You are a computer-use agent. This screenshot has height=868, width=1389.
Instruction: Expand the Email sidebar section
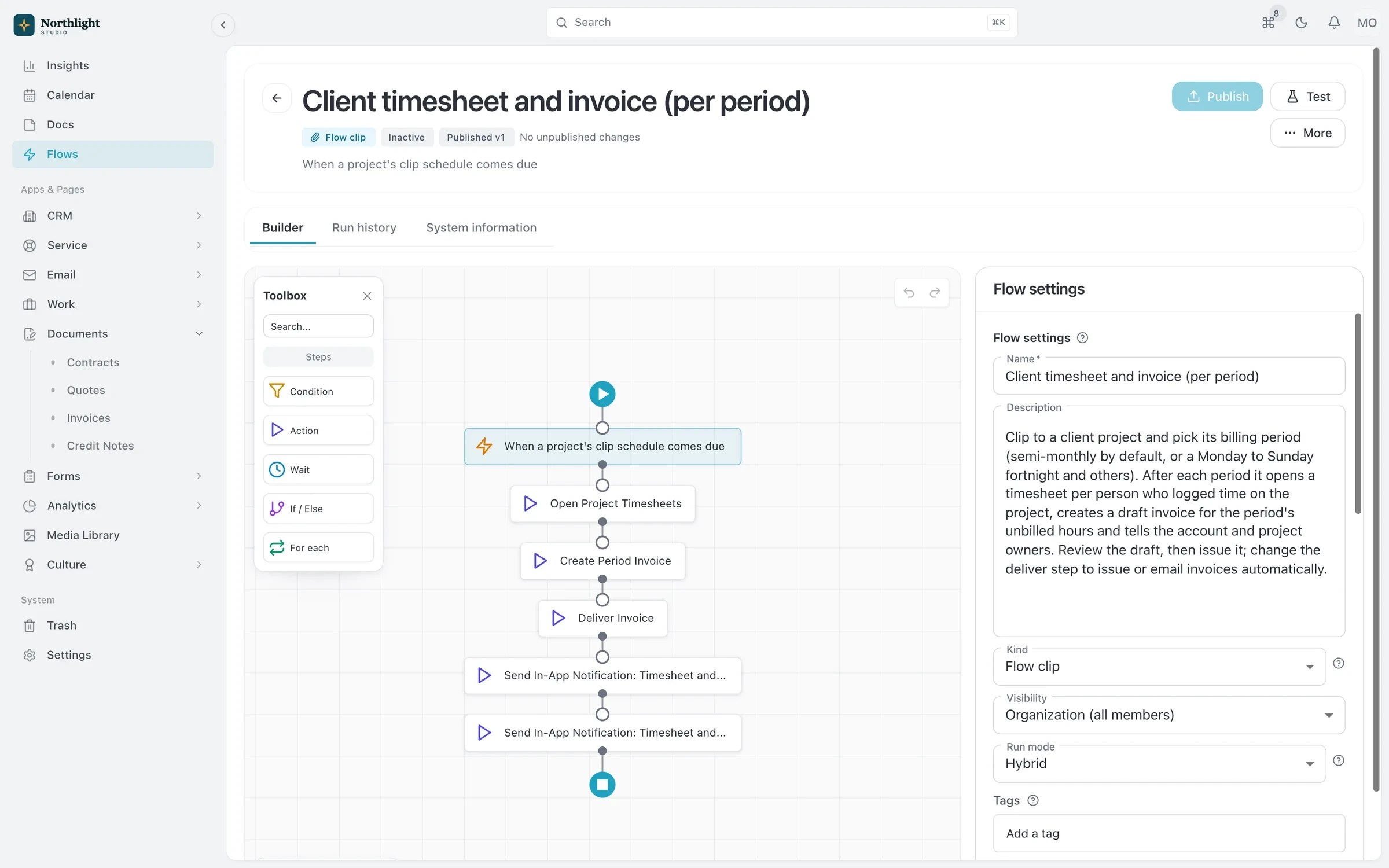[113, 275]
